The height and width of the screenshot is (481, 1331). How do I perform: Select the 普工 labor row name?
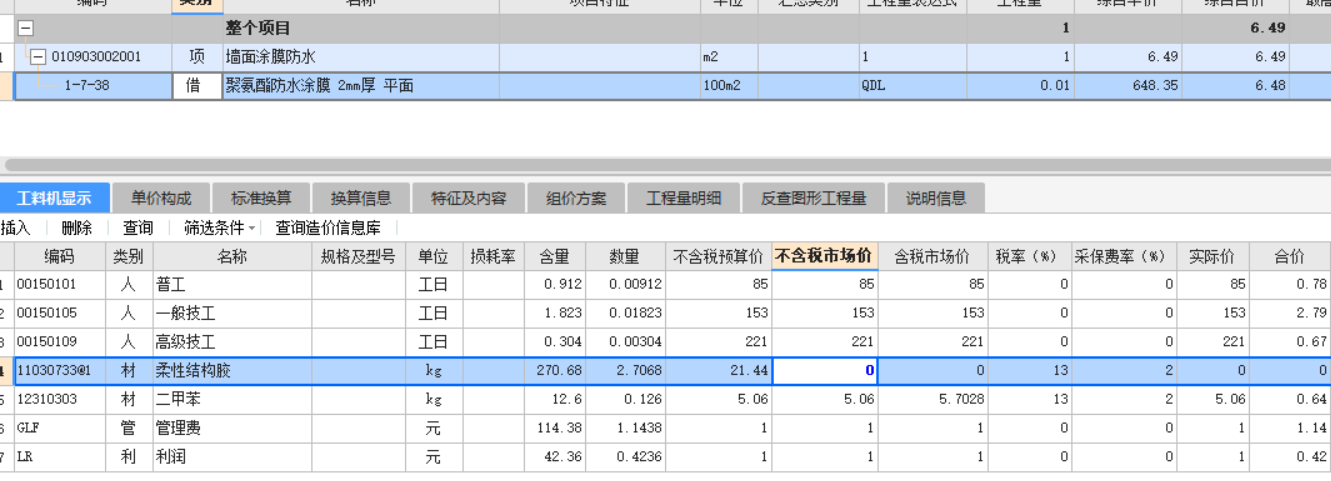171,285
